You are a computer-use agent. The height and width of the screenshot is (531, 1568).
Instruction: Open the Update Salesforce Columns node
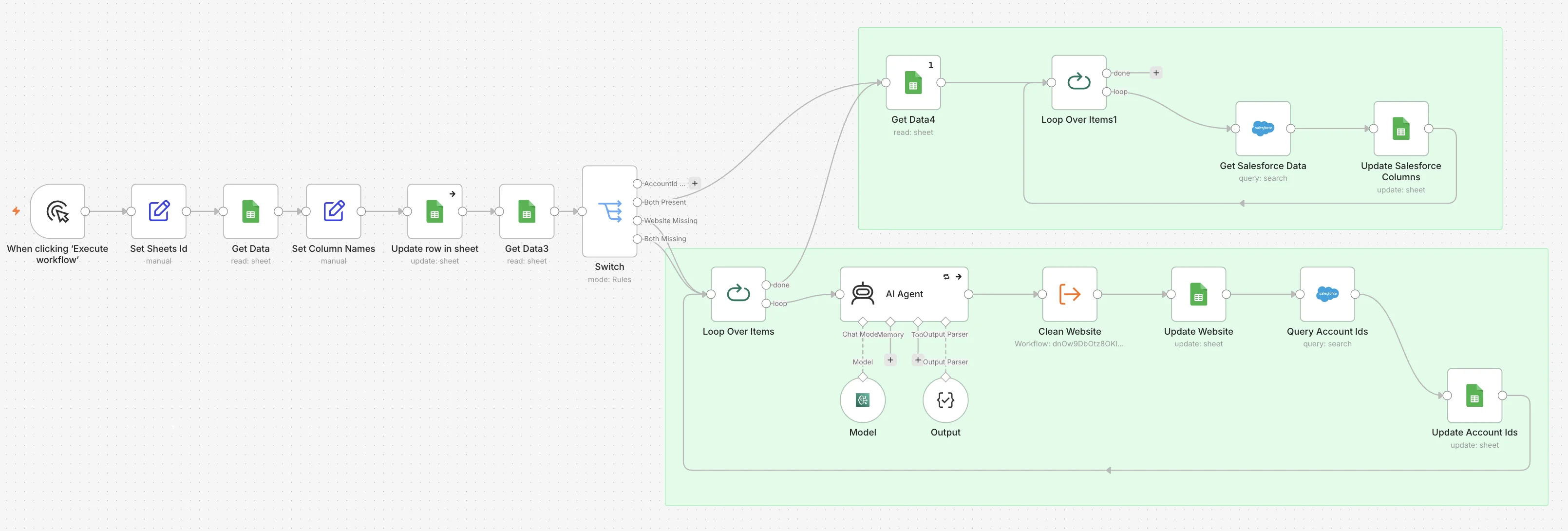point(1401,129)
